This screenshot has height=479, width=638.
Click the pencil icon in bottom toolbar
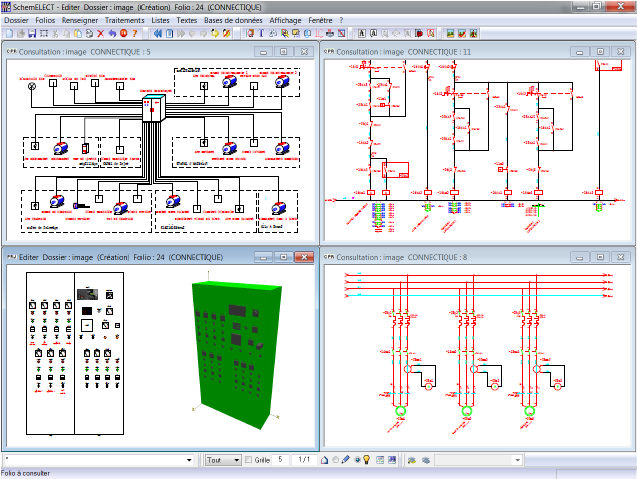click(346, 460)
